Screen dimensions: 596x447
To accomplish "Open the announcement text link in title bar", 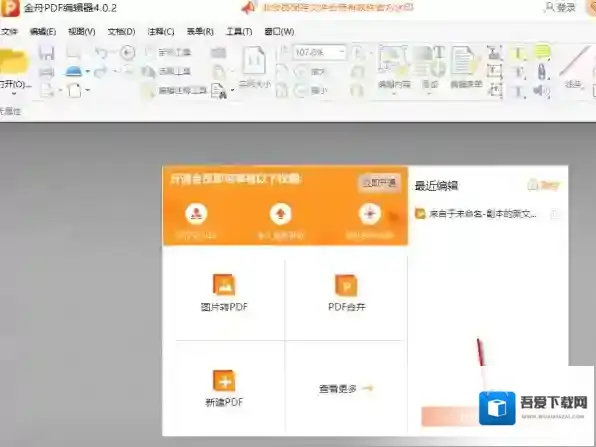I will (338, 7).
